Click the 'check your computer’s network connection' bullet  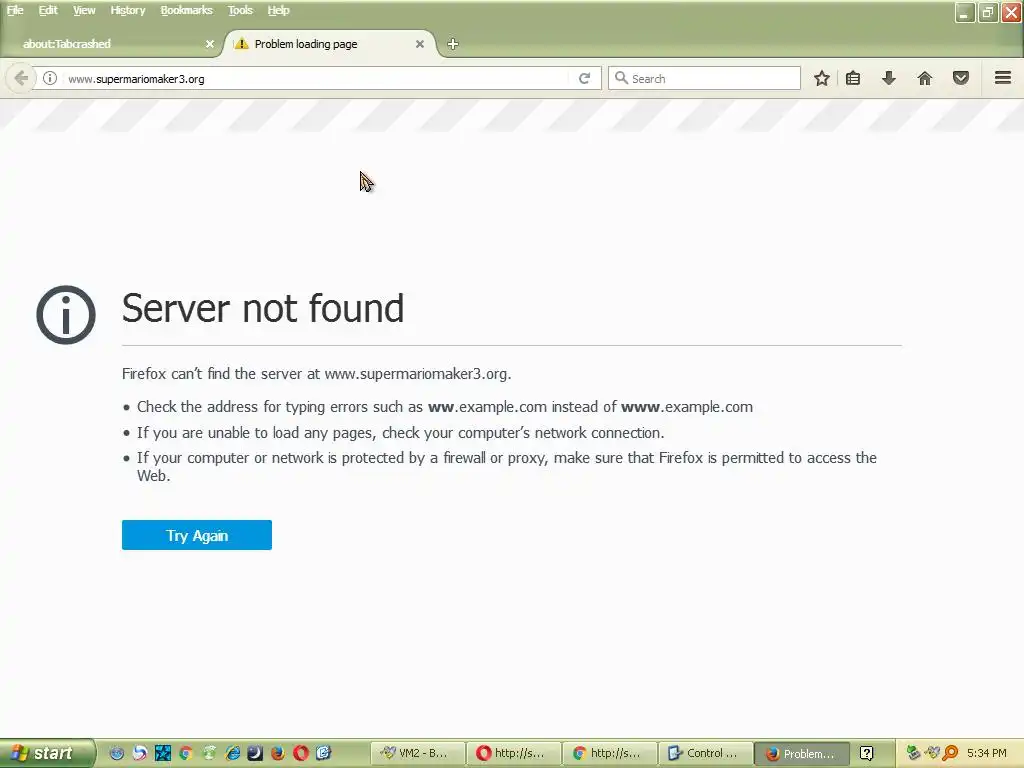(400, 433)
